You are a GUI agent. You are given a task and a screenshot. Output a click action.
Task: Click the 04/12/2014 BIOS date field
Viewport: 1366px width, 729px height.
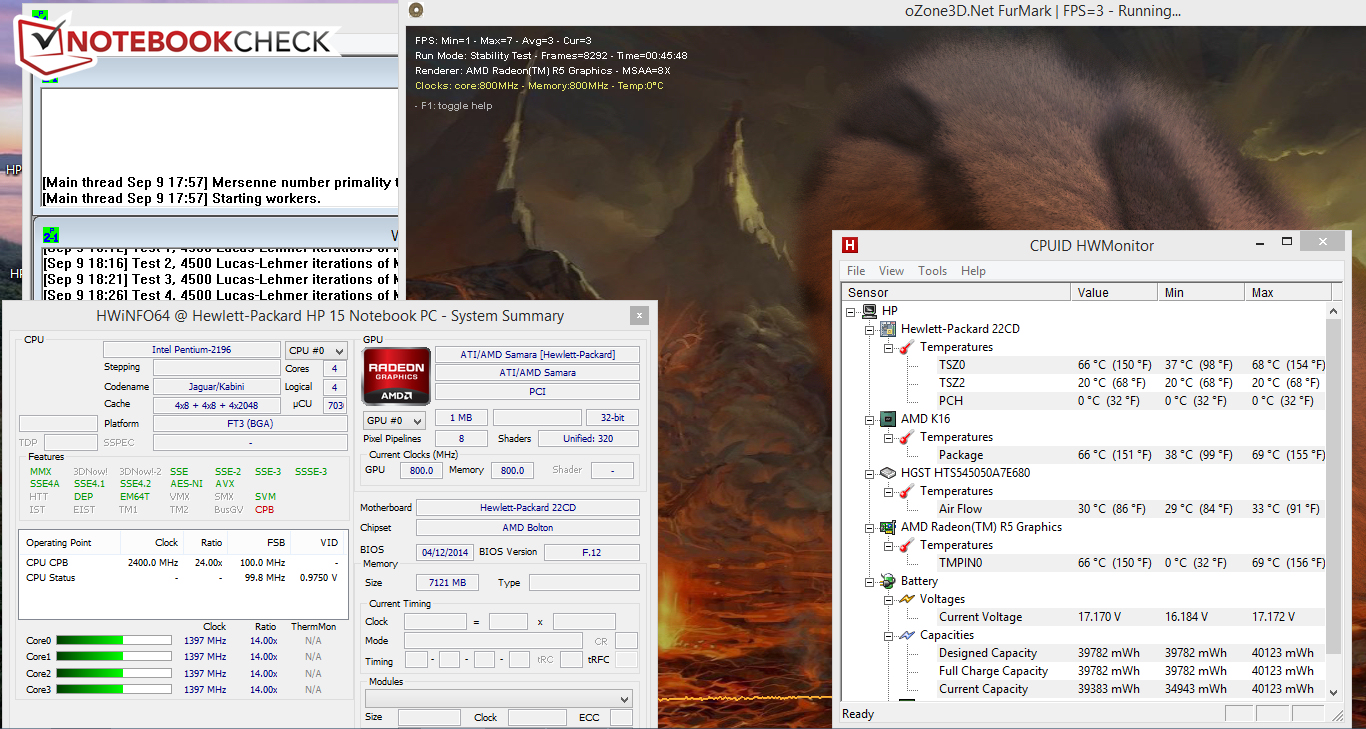[x=445, y=552]
